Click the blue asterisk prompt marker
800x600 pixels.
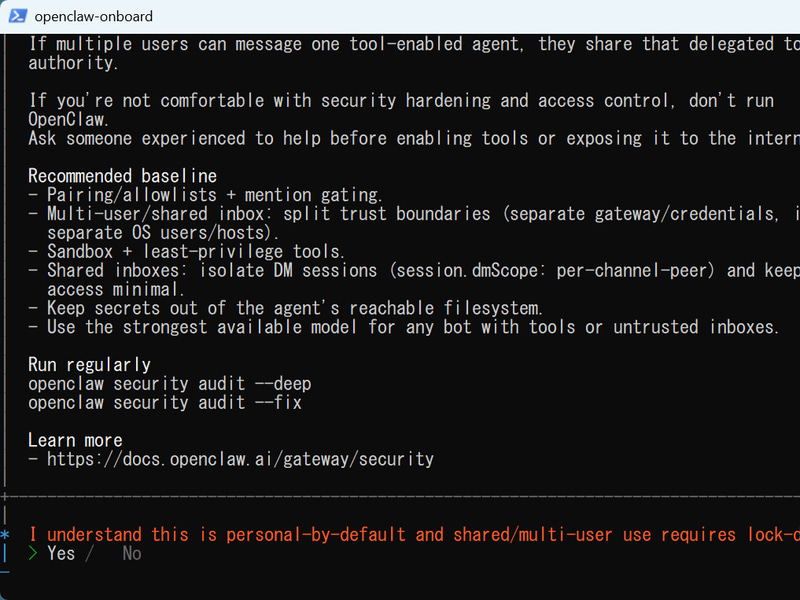(x=5, y=535)
